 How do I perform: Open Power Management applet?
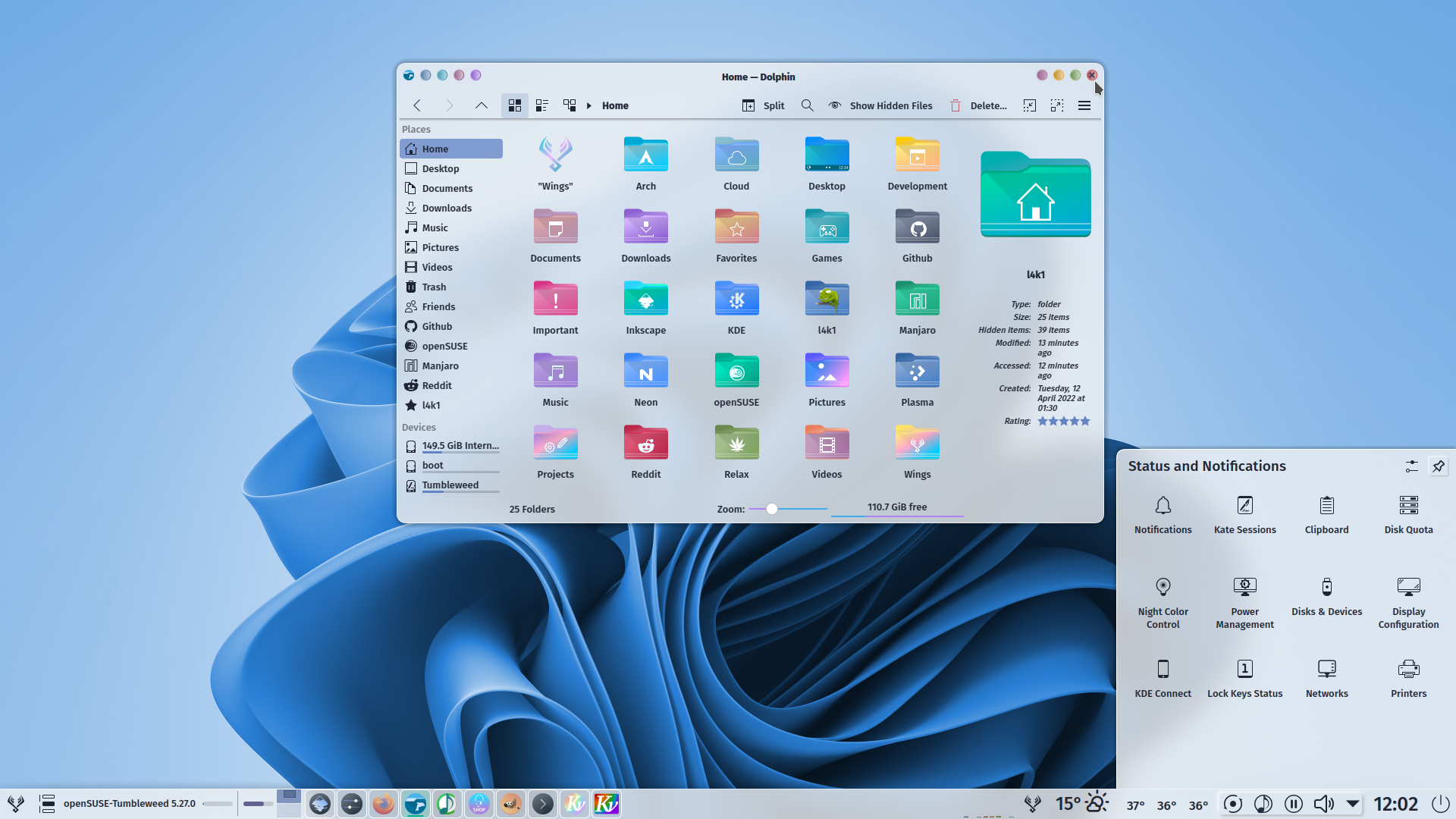click(1245, 603)
